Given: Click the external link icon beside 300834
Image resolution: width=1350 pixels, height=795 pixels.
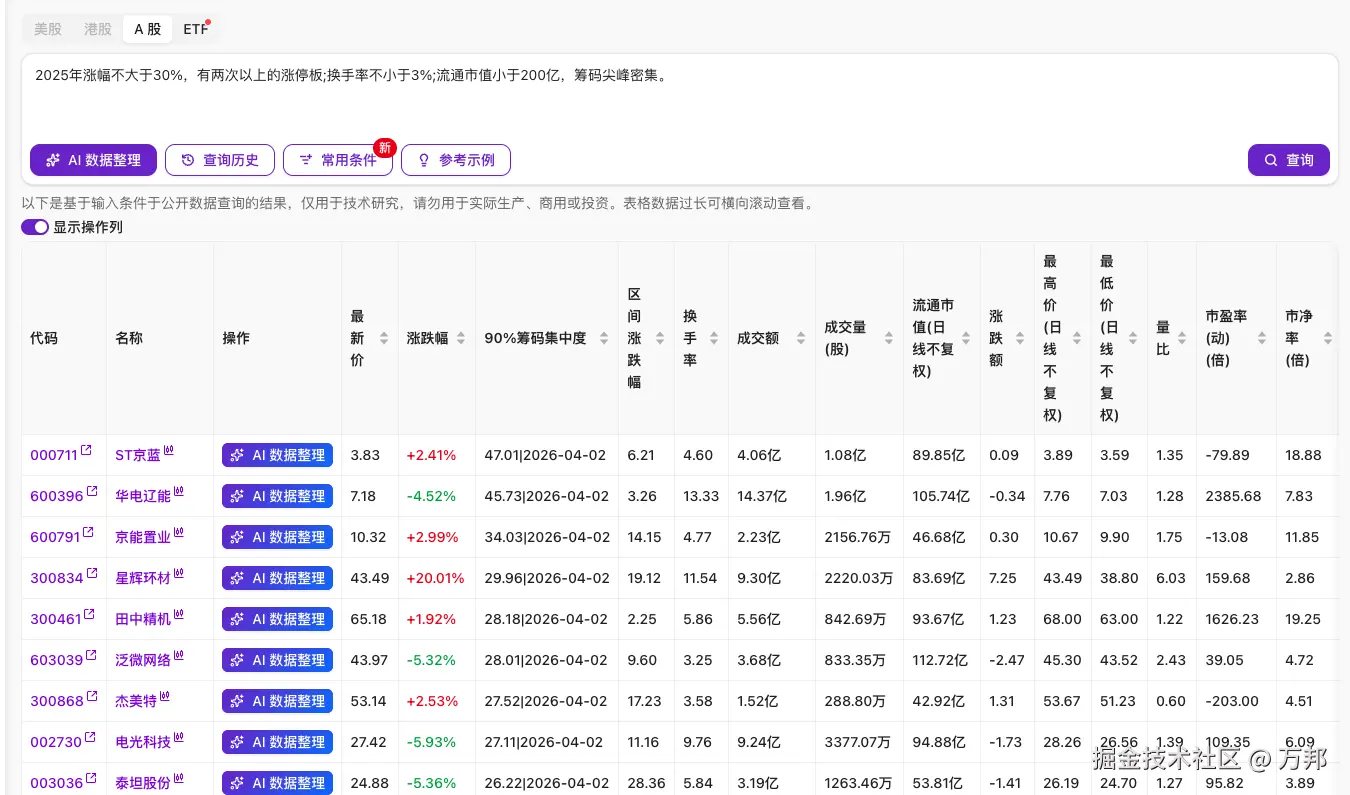Looking at the screenshot, I should pos(90,572).
